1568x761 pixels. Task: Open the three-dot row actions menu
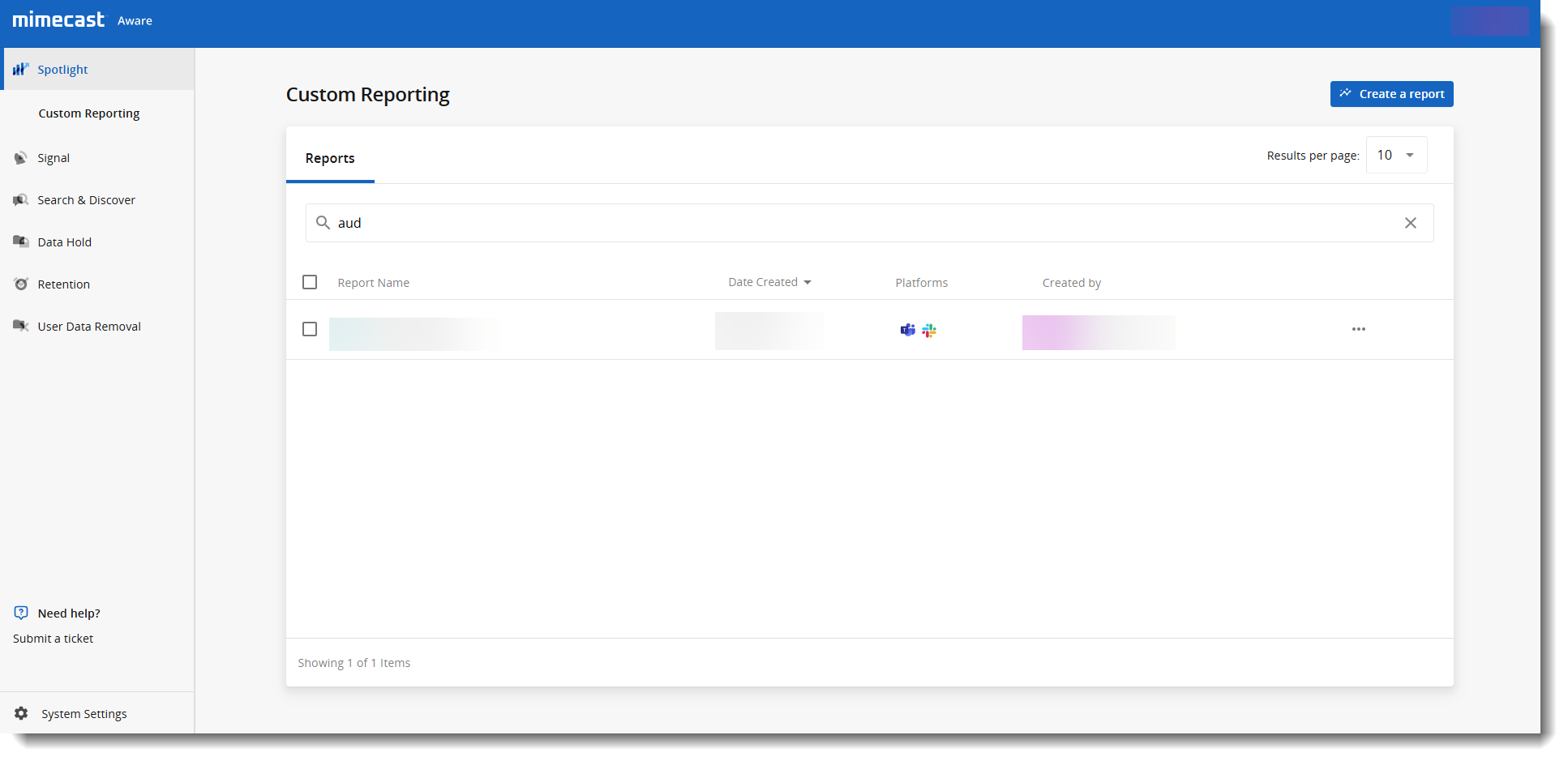[1358, 329]
